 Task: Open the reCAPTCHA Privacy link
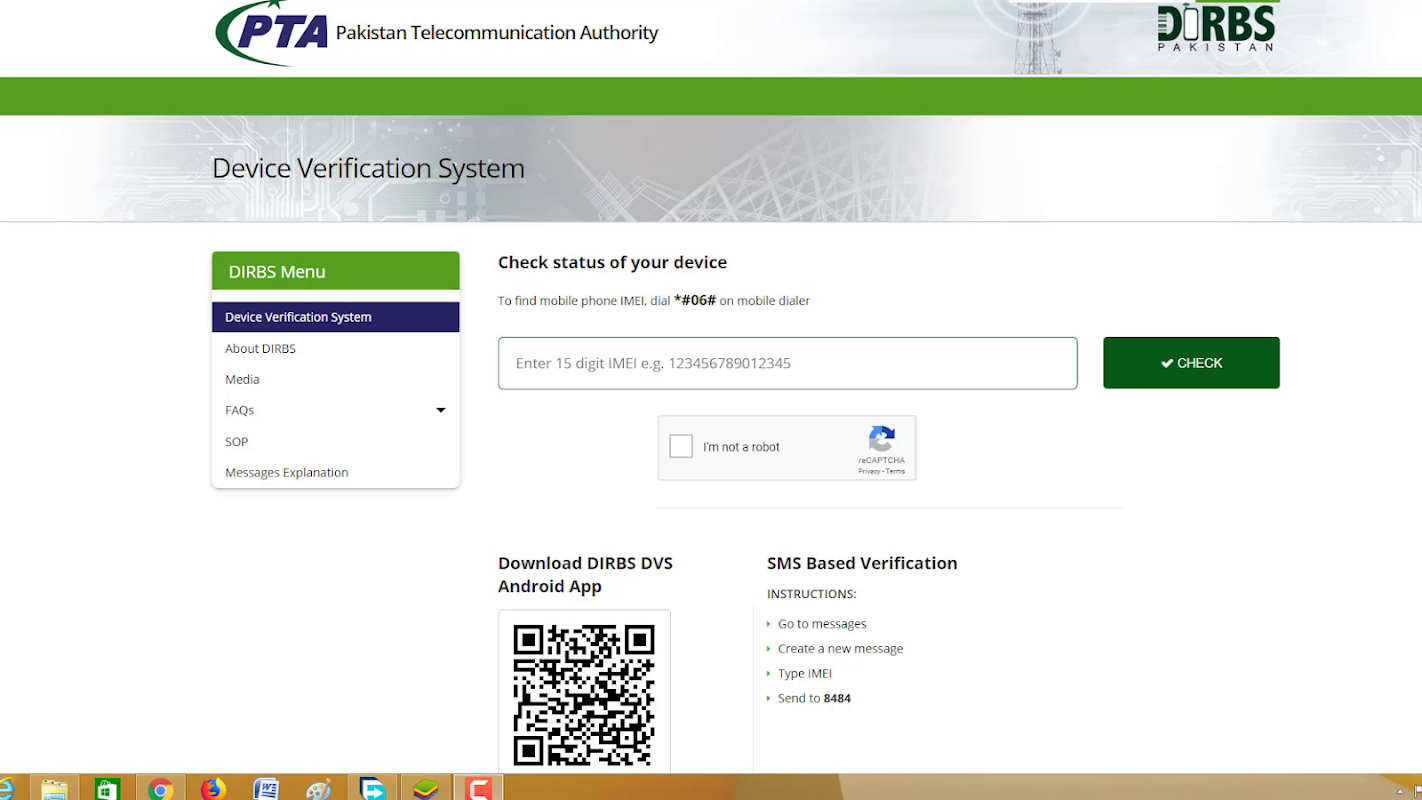click(x=868, y=471)
